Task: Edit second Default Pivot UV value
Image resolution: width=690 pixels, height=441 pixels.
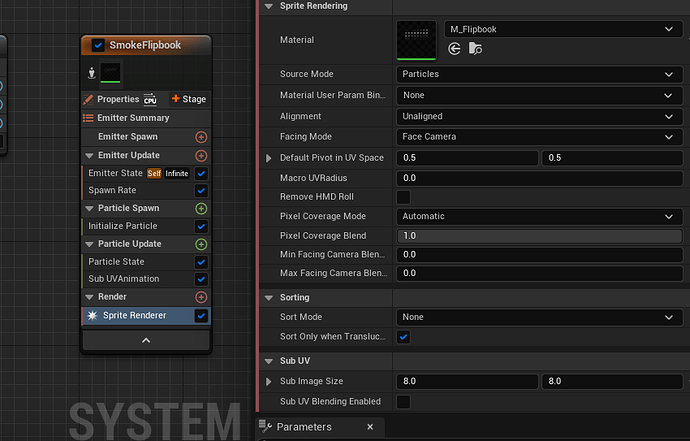Action: (612, 158)
